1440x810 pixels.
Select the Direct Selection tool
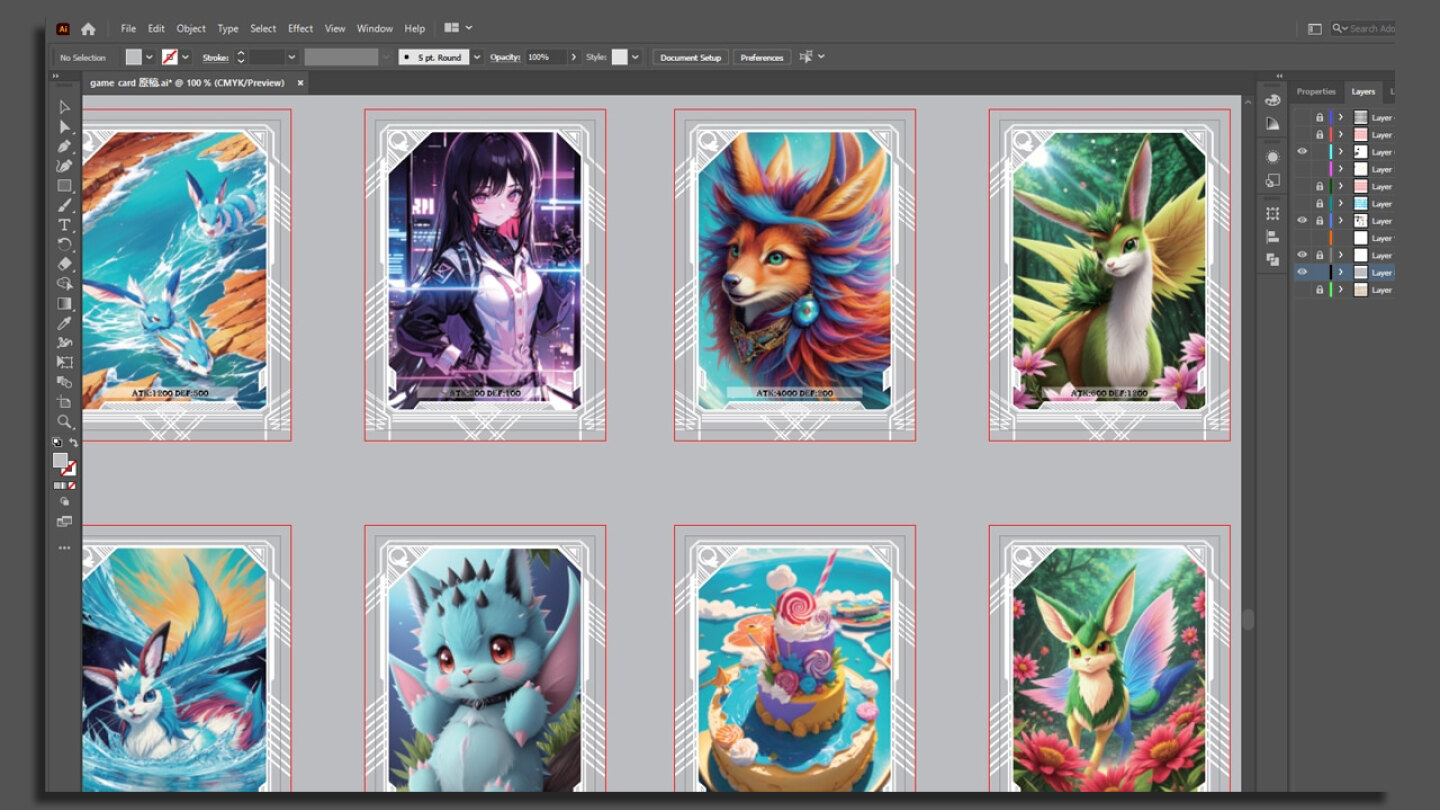click(x=65, y=127)
